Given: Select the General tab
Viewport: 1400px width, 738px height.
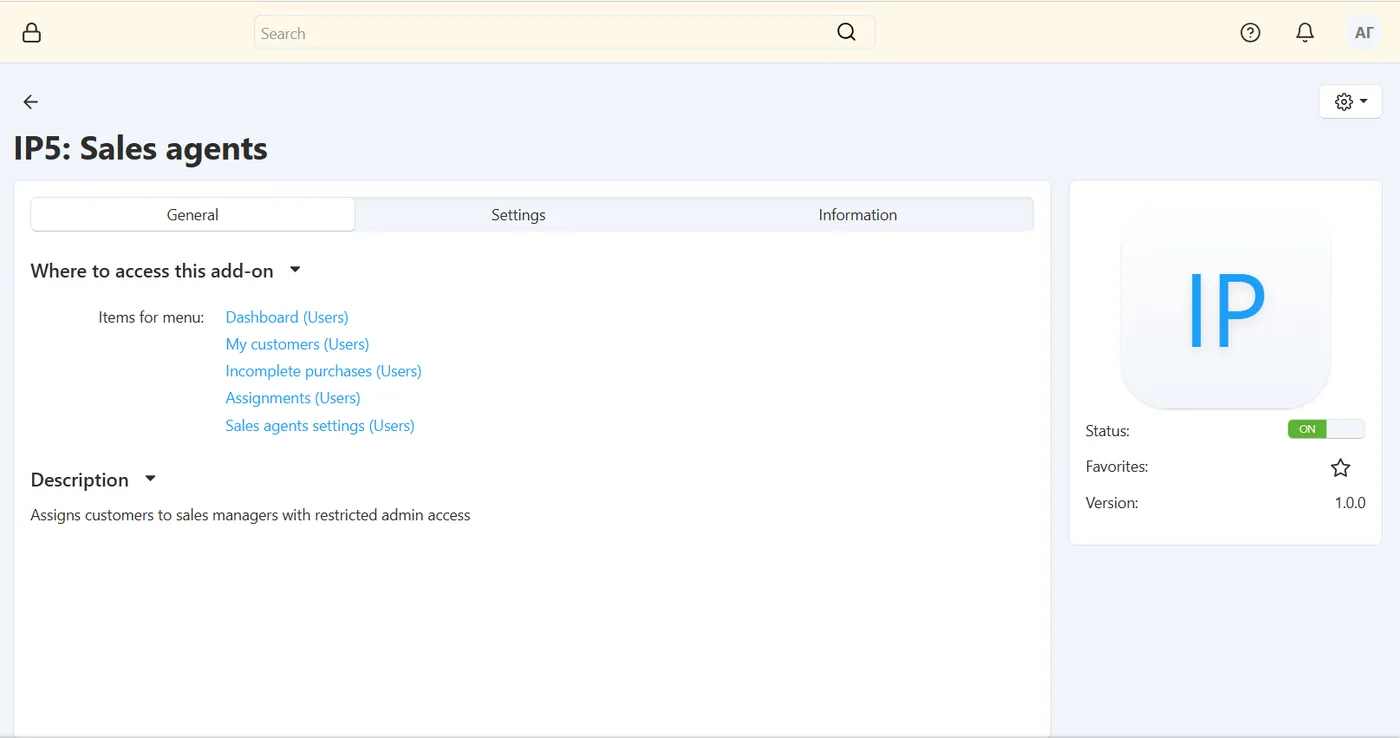Looking at the screenshot, I should pos(193,215).
